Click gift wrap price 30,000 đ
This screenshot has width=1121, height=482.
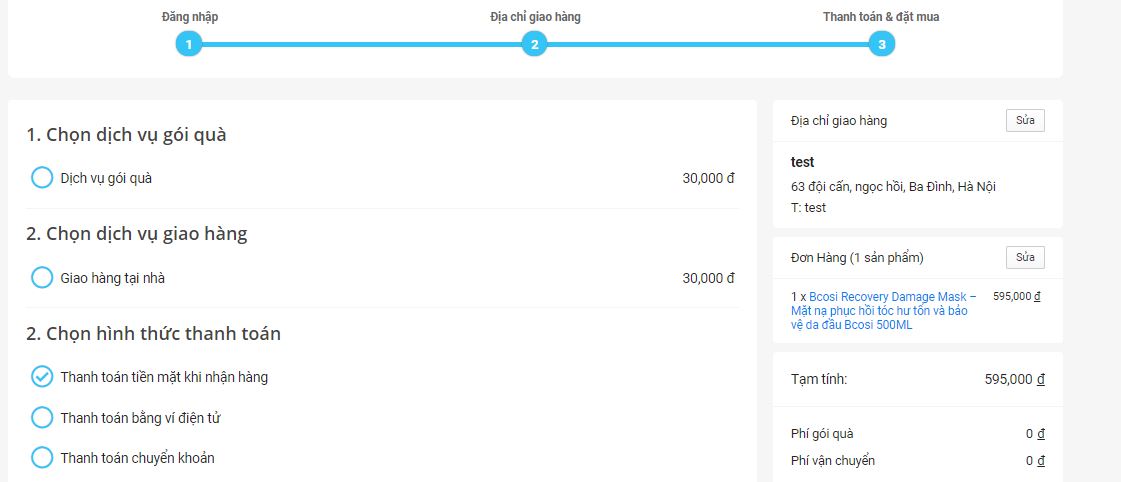[x=708, y=178]
